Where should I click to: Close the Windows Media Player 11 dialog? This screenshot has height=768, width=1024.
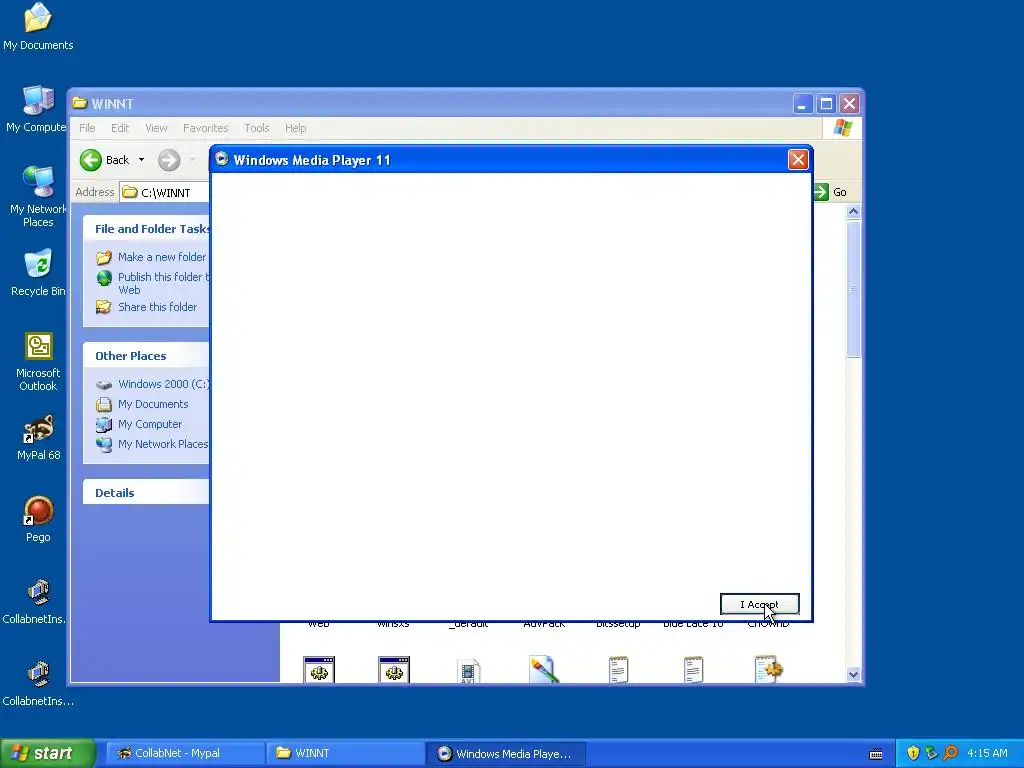[798, 159]
